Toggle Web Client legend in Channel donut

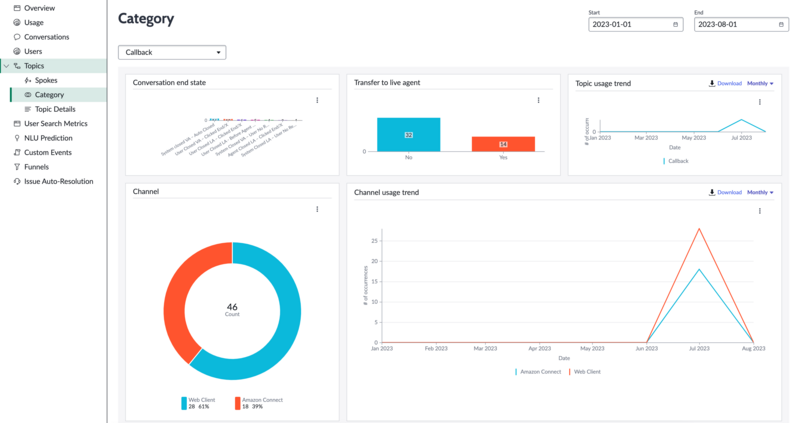[x=198, y=403]
